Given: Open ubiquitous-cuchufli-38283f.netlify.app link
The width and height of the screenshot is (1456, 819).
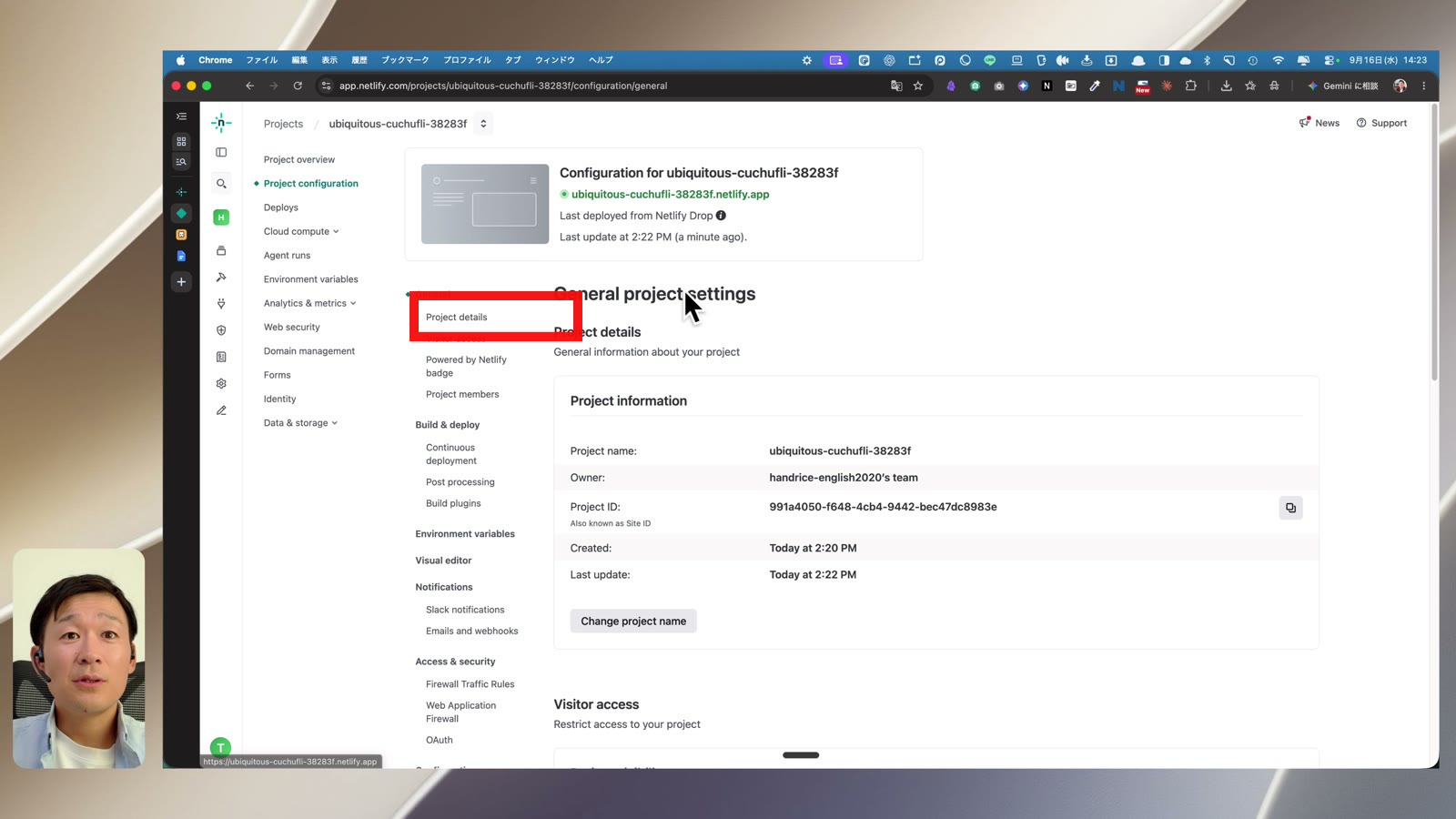Looking at the screenshot, I should [670, 194].
